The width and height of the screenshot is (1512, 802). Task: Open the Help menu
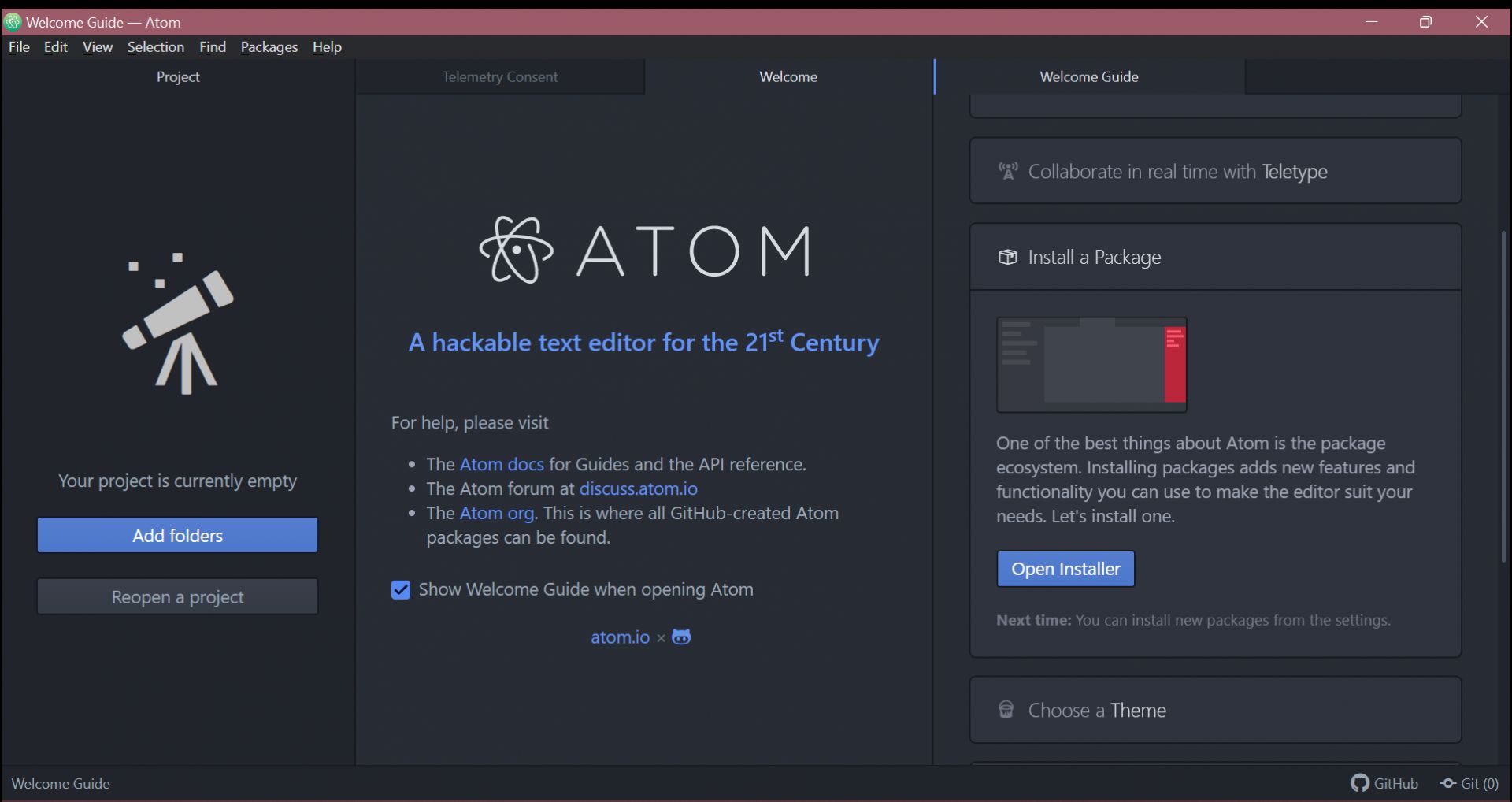[327, 47]
